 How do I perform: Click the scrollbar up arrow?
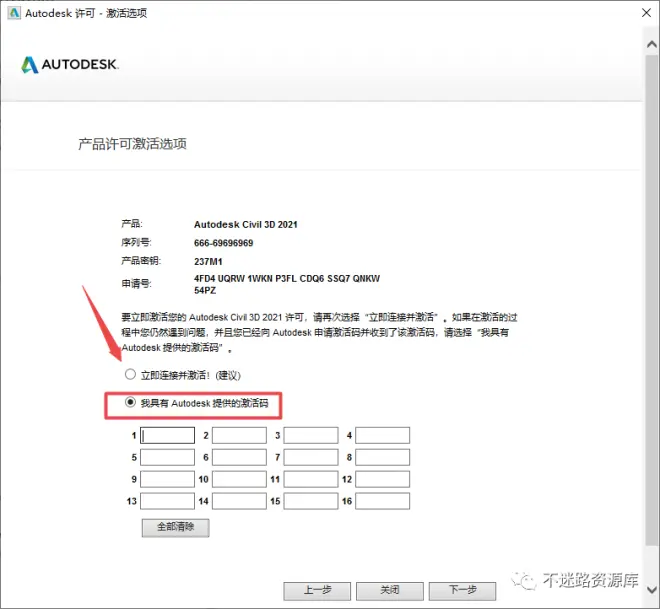652,44
